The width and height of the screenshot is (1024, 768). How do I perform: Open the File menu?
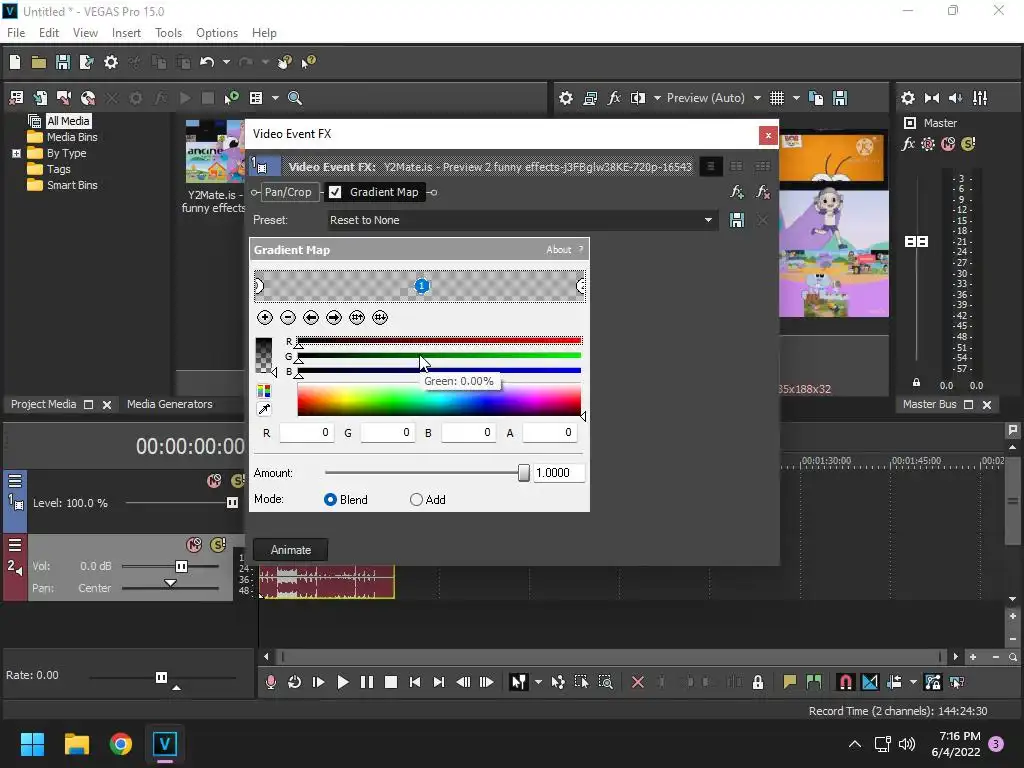(16, 33)
